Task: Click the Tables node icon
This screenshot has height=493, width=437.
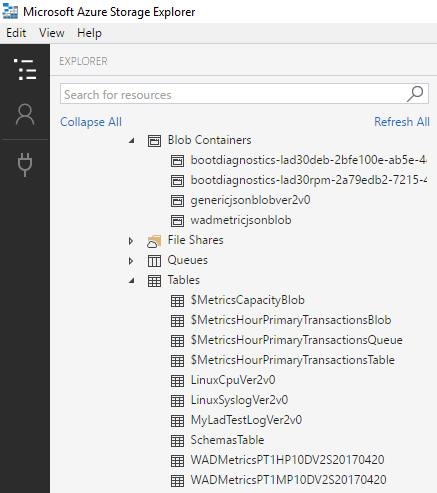Action: 154,281
